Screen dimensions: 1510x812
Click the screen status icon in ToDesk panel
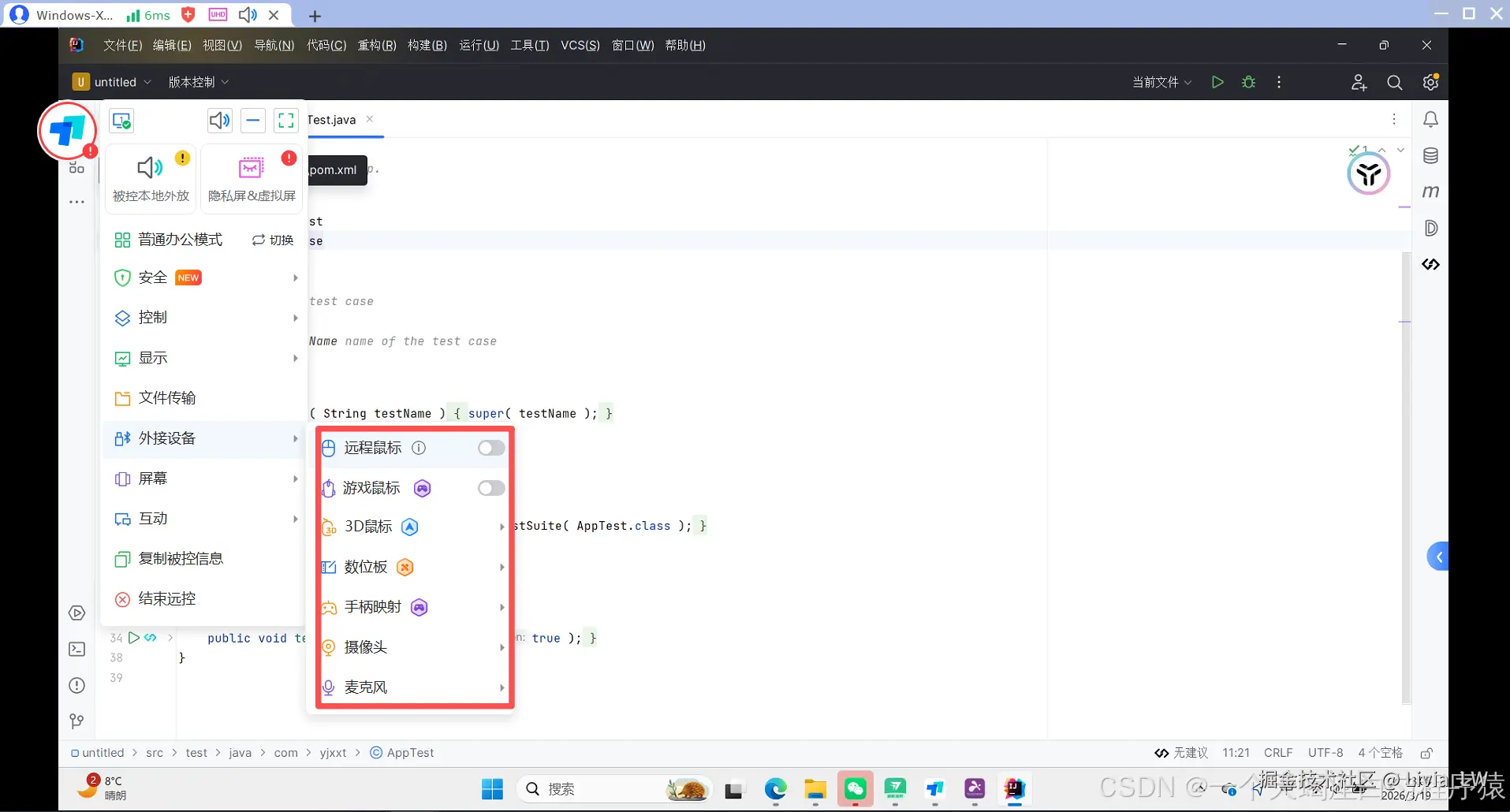tap(121, 121)
